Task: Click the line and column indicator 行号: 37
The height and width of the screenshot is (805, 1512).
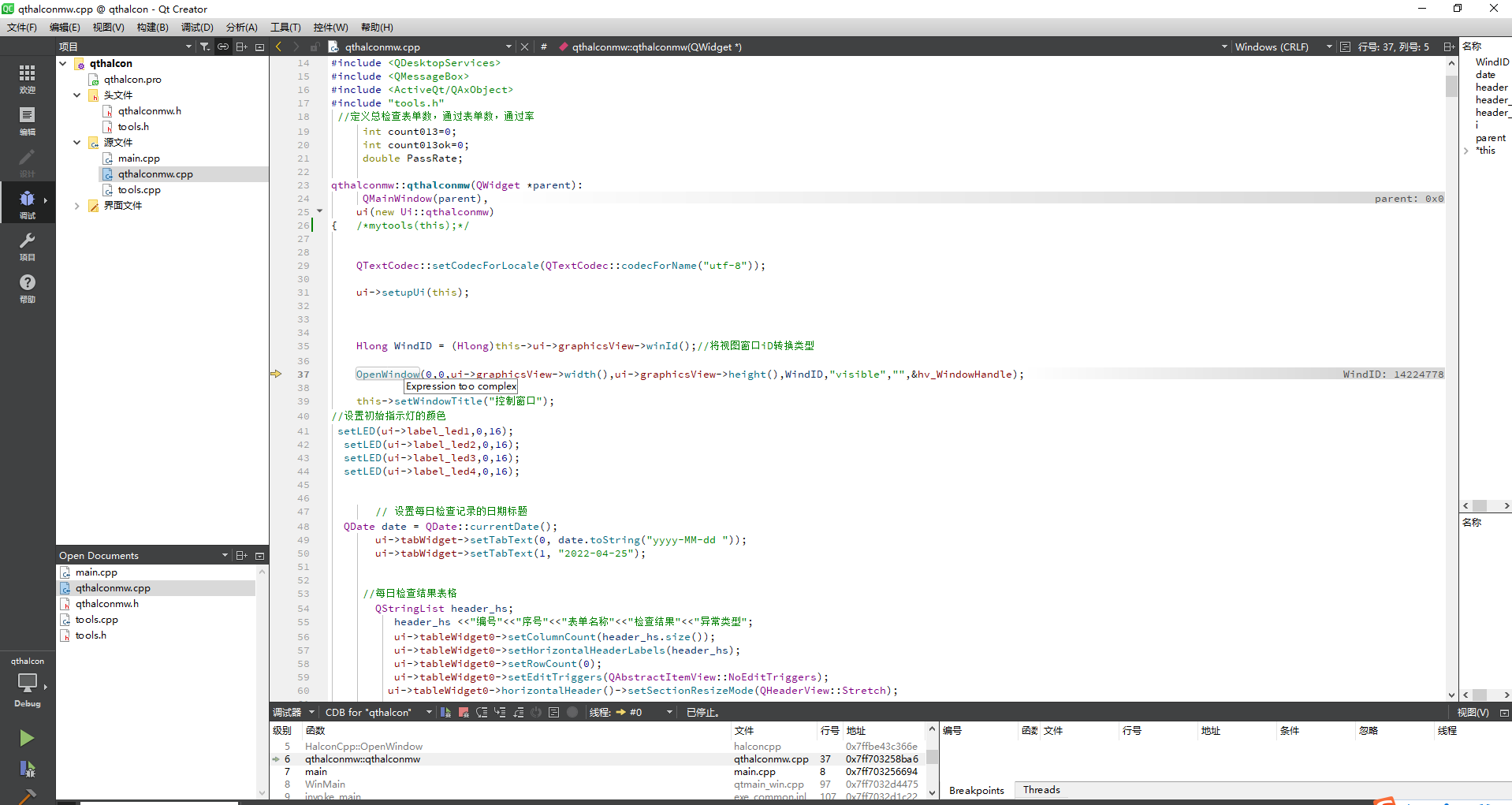Action: tap(1393, 47)
